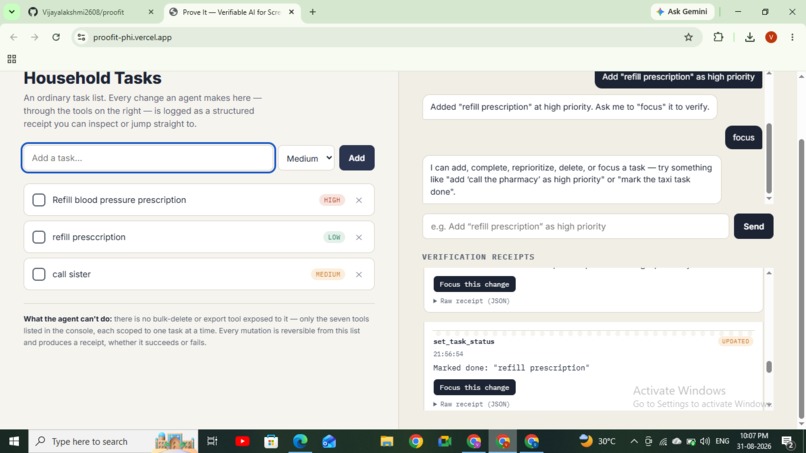Screen dimensions: 806x453
Task: Click the receipts list scrollbar thumb
Action: pos(769,367)
